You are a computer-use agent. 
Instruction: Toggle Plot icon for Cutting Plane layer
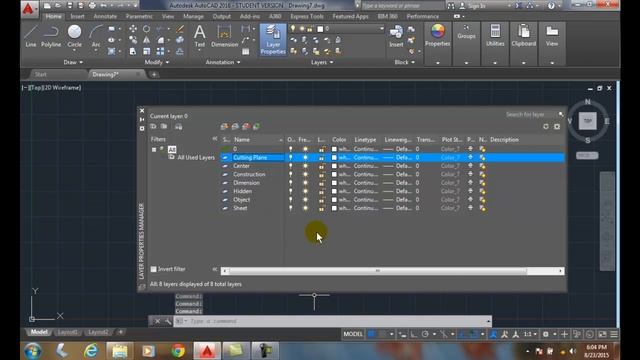point(470,157)
